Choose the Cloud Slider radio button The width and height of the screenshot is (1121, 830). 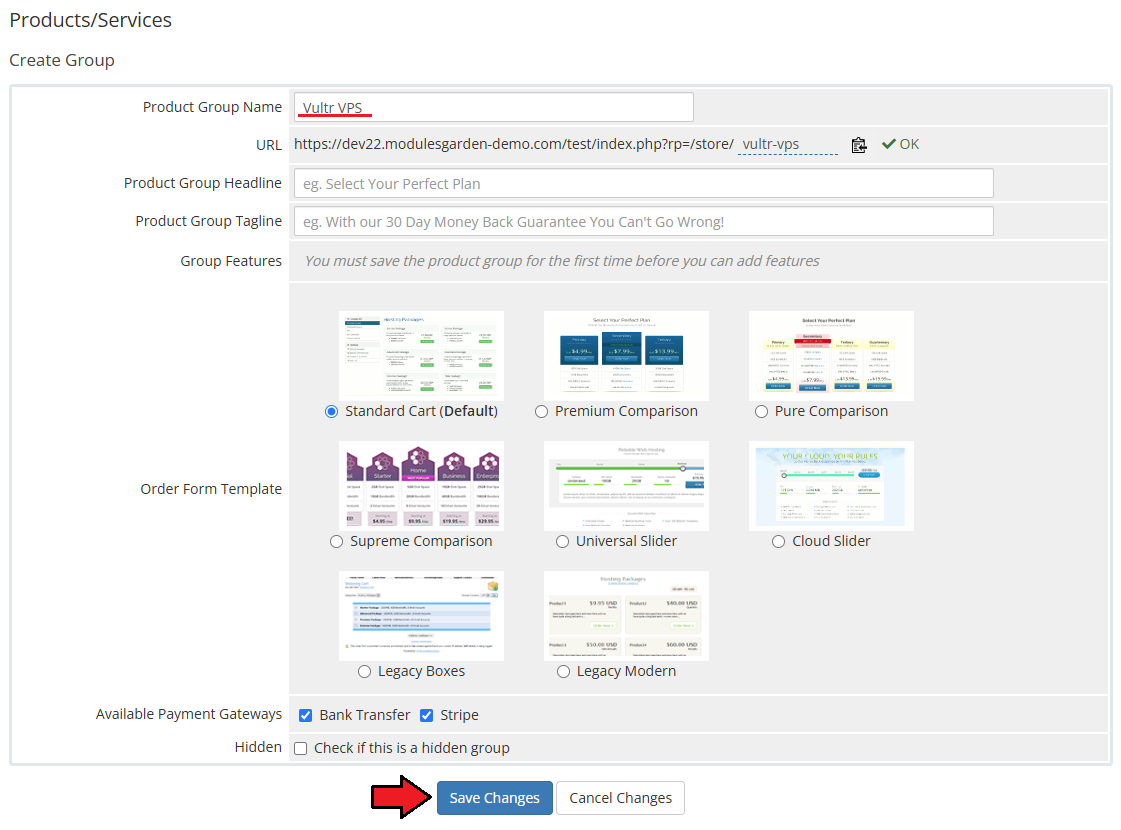pyautogui.click(x=779, y=542)
